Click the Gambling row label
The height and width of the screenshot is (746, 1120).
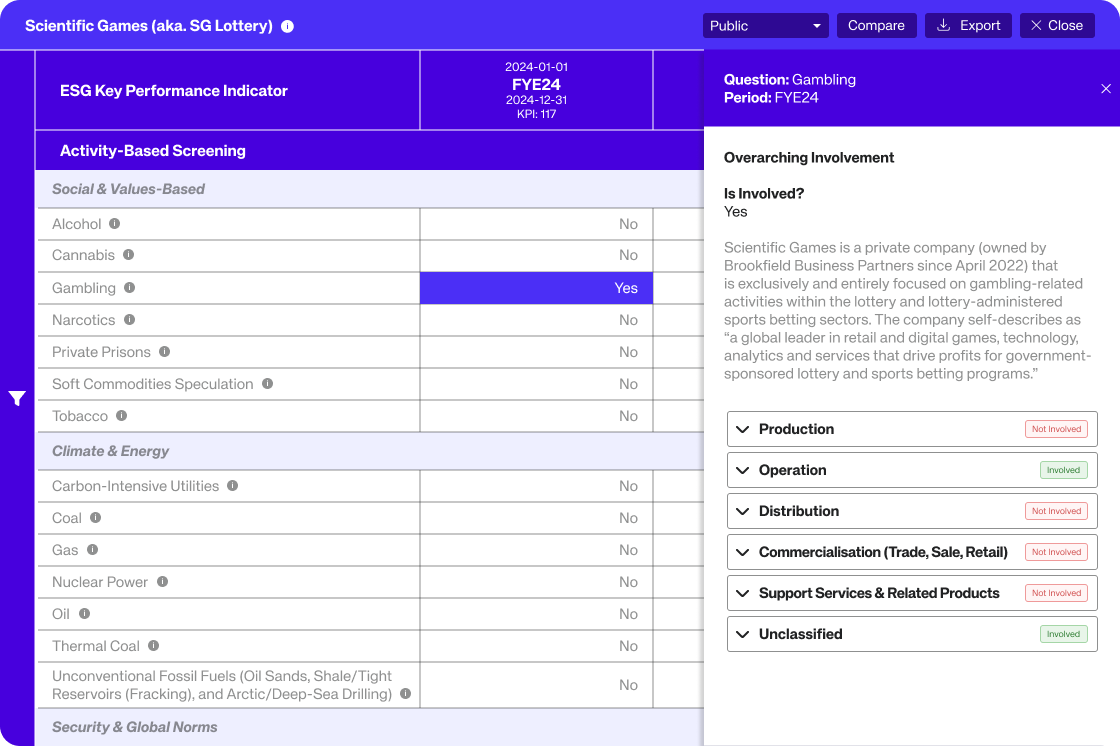pyautogui.click(x=84, y=288)
